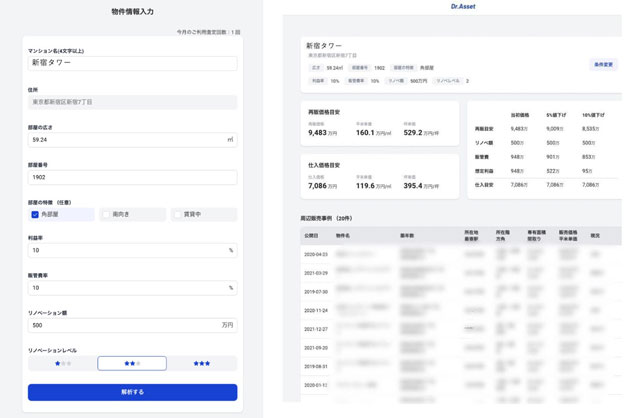Image resolution: width=640 pixels, height=418 pixels.
Task: Click the 条件変更 change conditions button
Action: (x=603, y=64)
